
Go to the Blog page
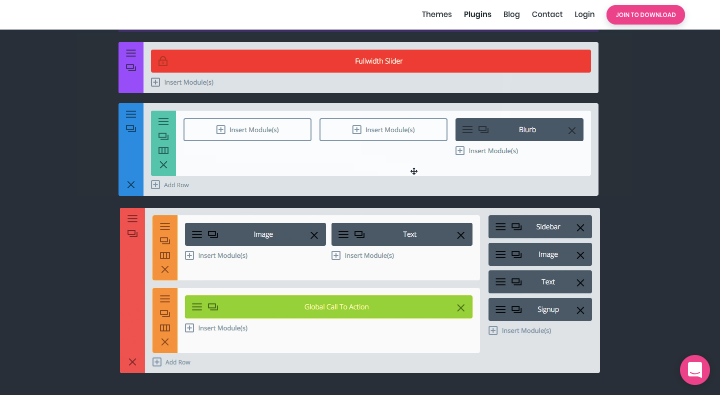511,14
